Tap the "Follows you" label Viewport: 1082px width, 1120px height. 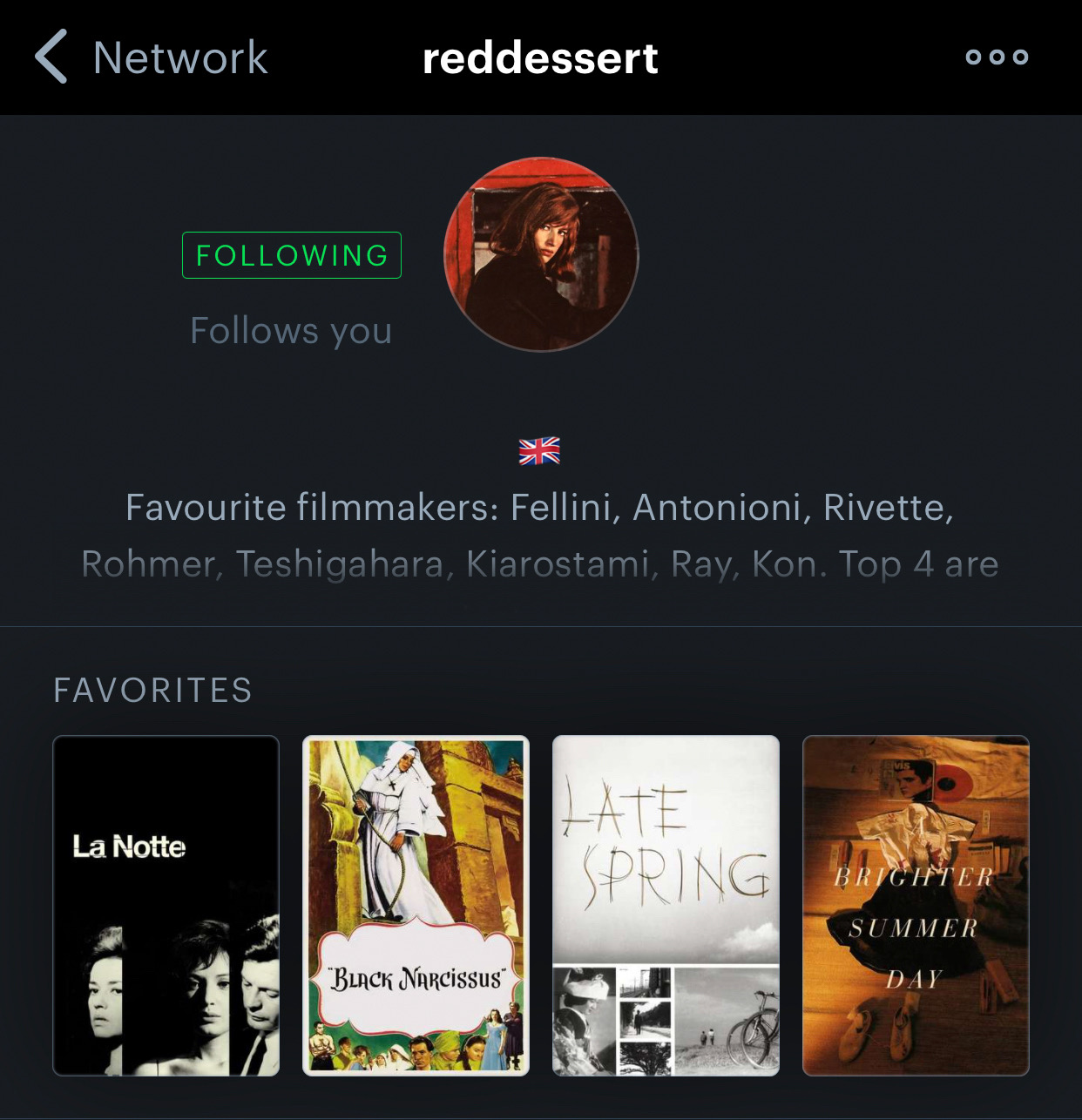(291, 331)
